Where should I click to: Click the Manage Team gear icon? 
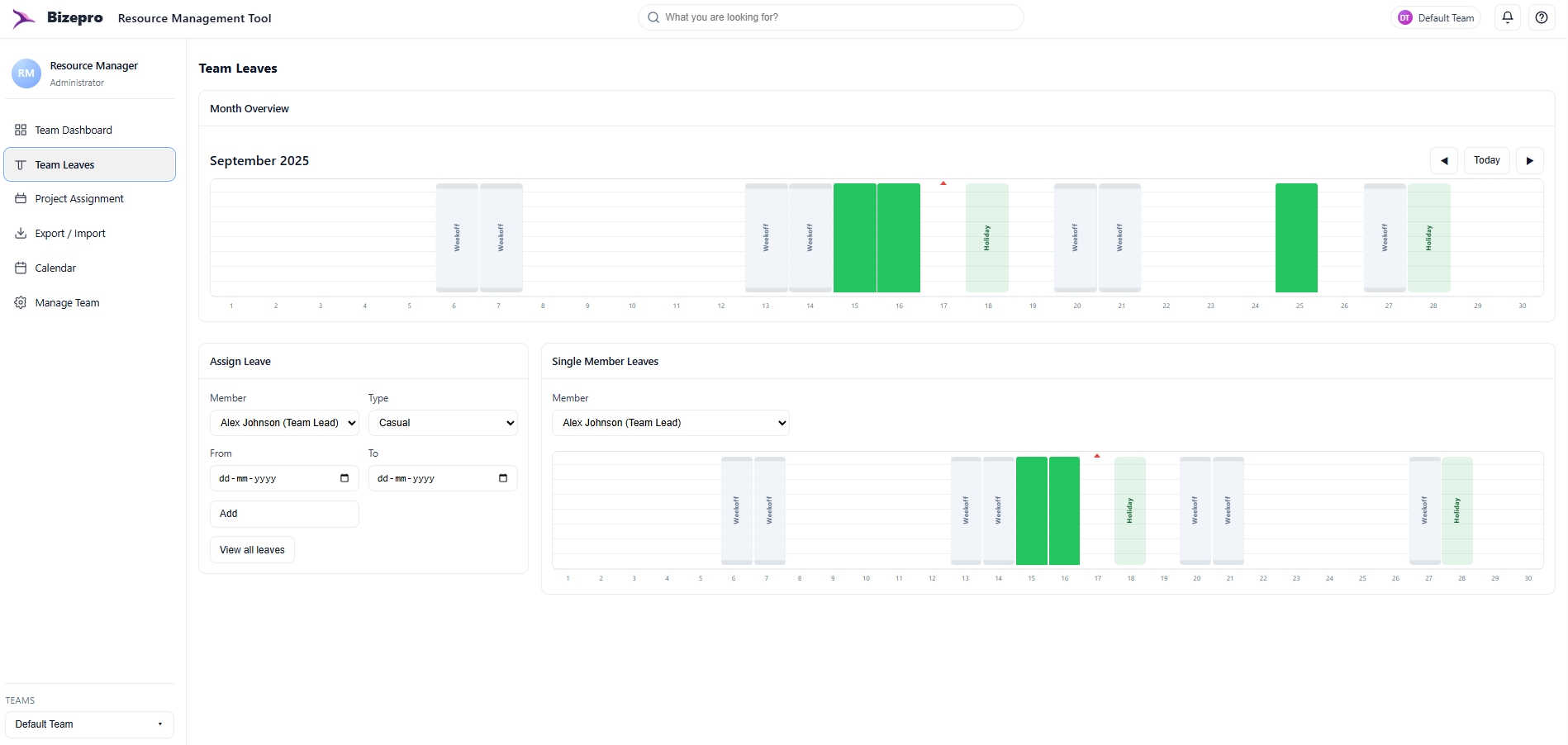[x=20, y=302]
